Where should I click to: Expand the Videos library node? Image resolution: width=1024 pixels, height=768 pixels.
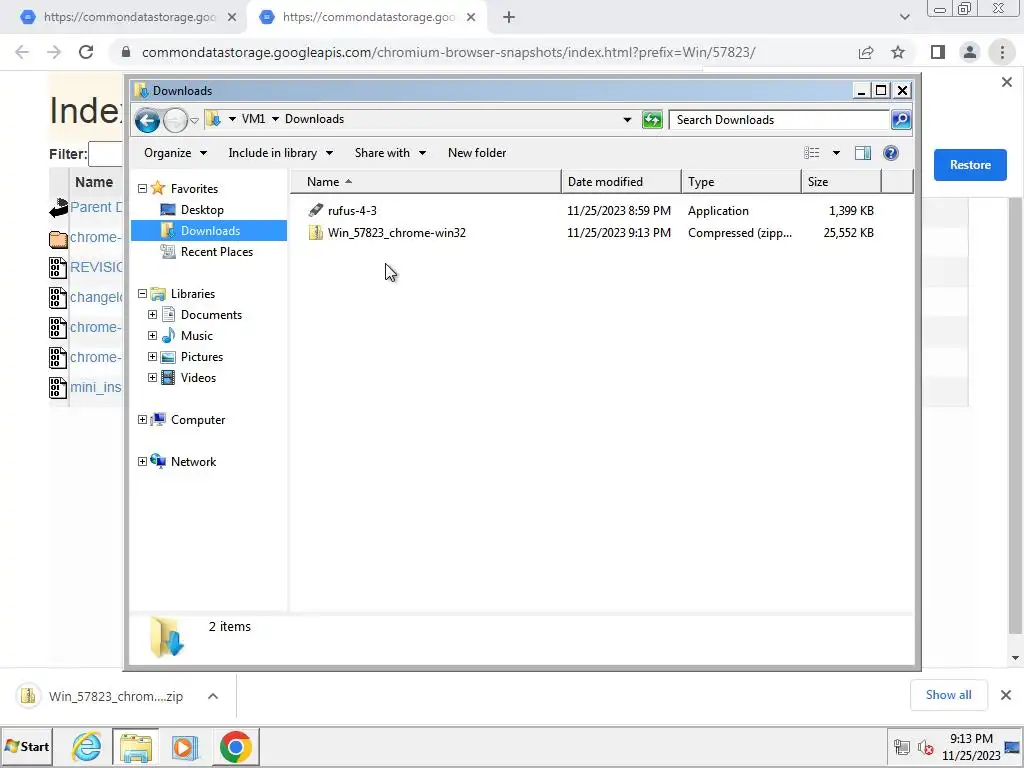pyautogui.click(x=152, y=377)
